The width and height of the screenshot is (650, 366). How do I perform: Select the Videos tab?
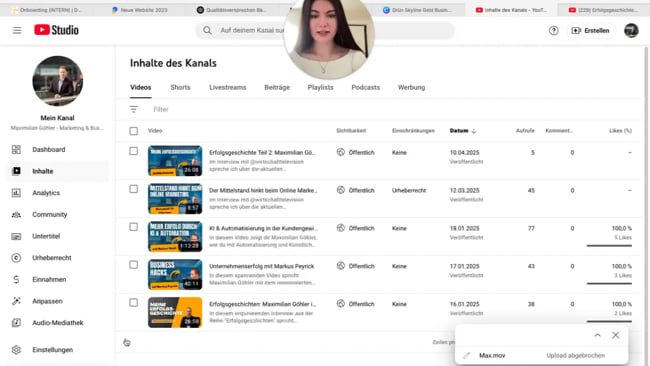pos(141,87)
